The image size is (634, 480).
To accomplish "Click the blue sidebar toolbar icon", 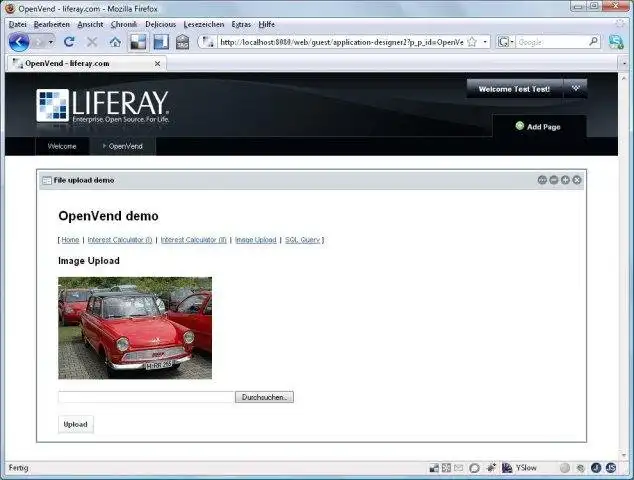I will 161,42.
